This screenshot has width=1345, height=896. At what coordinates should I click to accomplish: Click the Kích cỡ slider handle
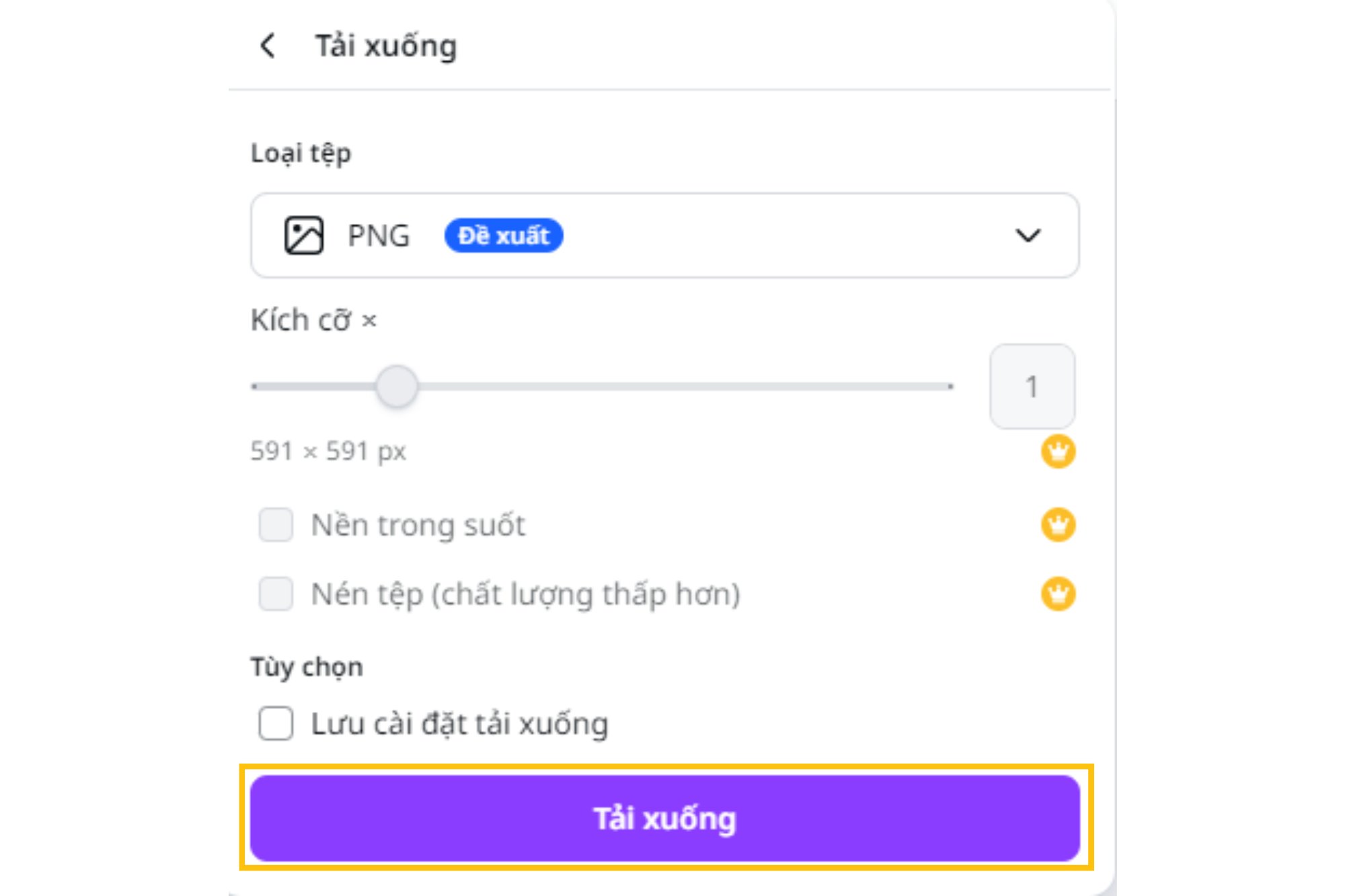[x=397, y=386]
